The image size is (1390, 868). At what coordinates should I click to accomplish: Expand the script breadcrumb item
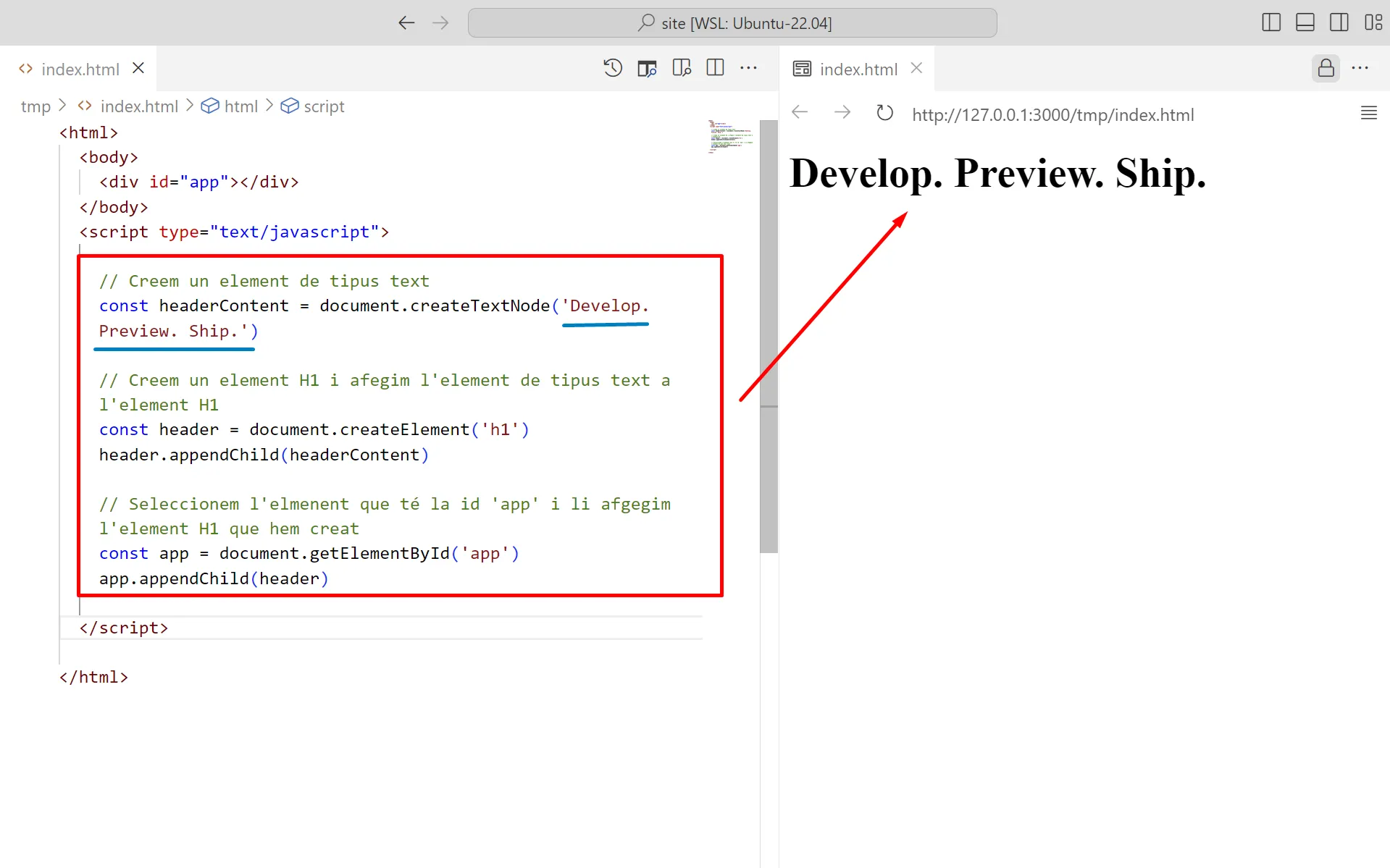click(323, 106)
